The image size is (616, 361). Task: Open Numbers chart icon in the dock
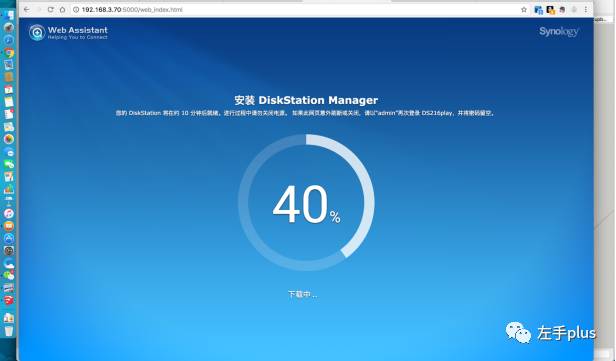tap(9, 189)
